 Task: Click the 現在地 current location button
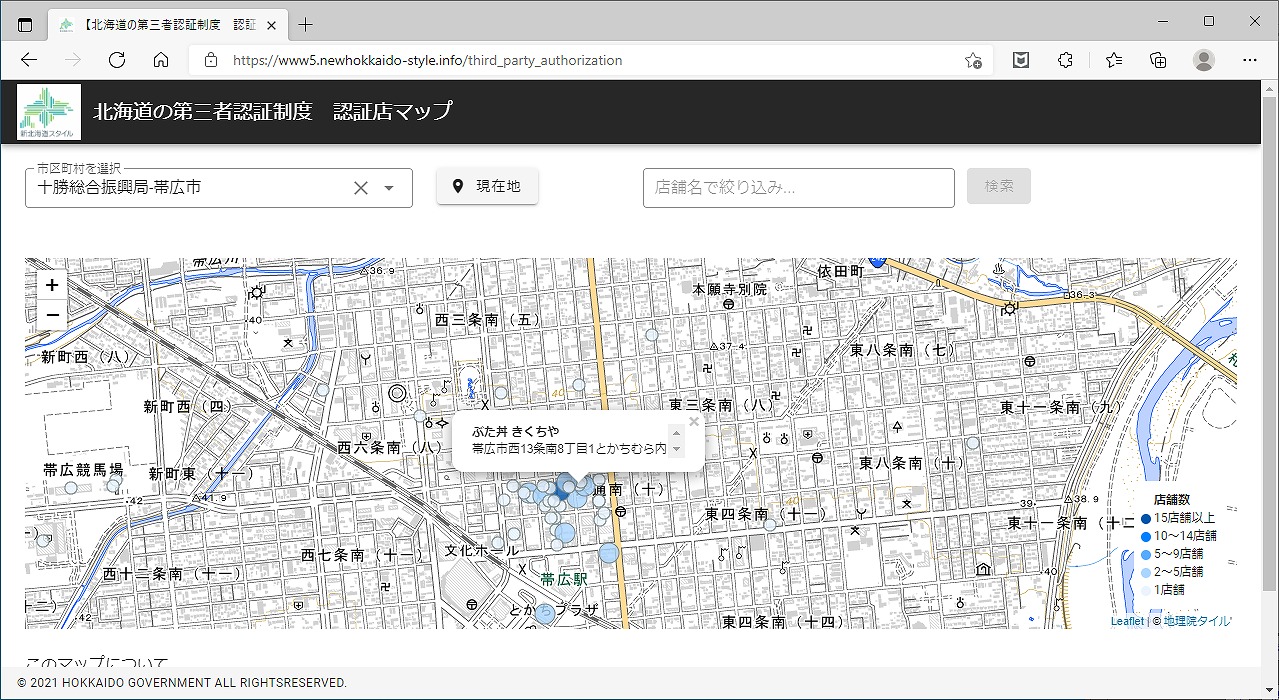click(487, 186)
